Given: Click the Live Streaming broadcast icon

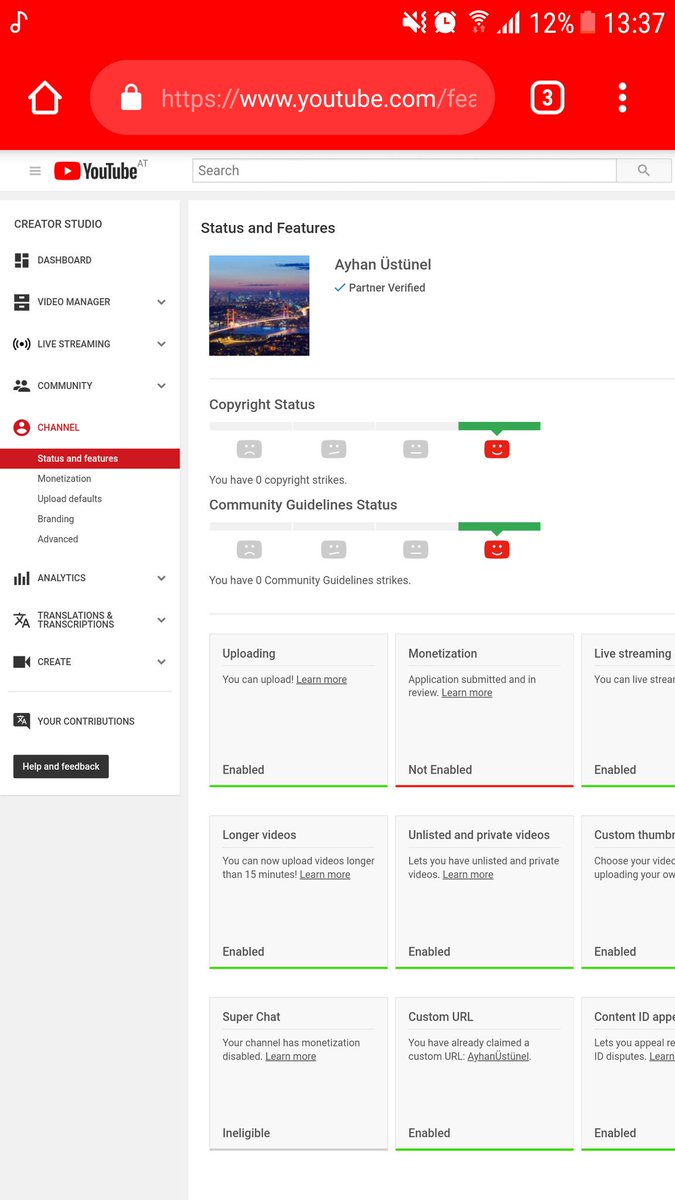Looking at the screenshot, I should (x=22, y=344).
